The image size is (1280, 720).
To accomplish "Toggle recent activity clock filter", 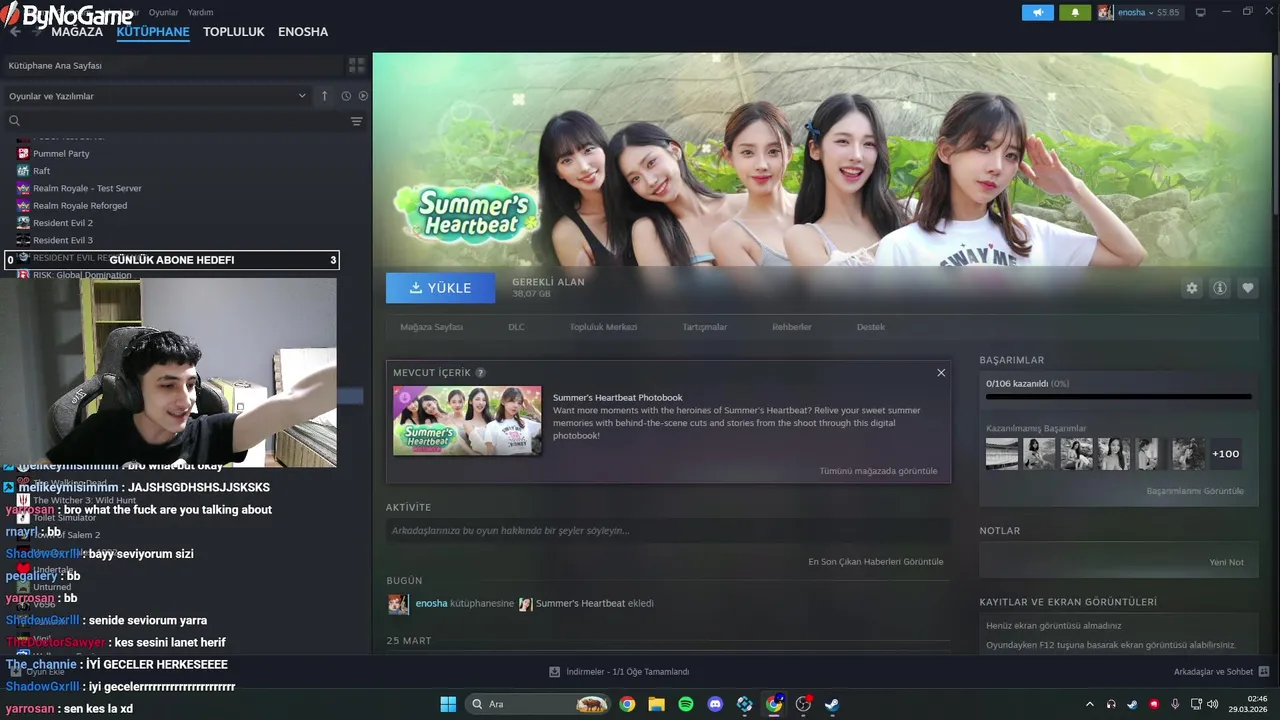I will 346,96.
